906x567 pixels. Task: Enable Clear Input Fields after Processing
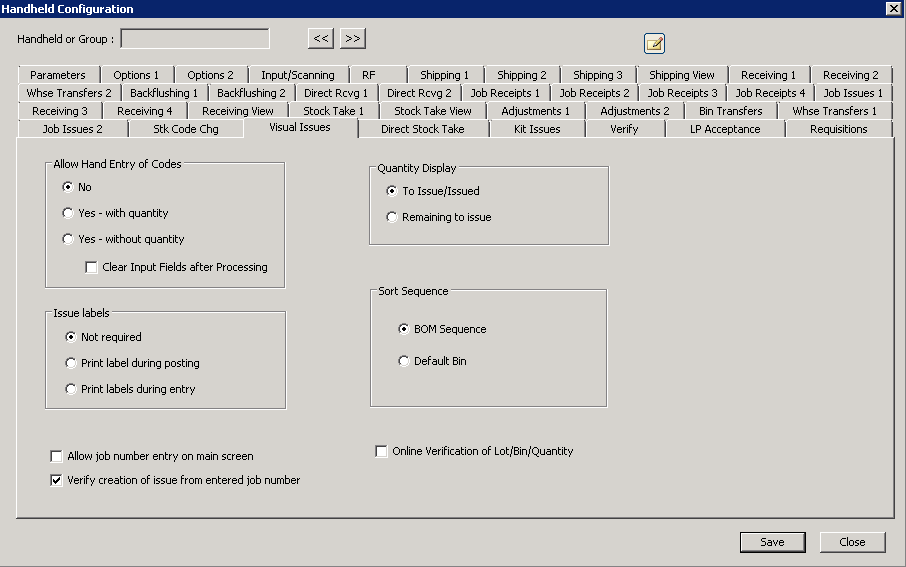tap(92, 268)
